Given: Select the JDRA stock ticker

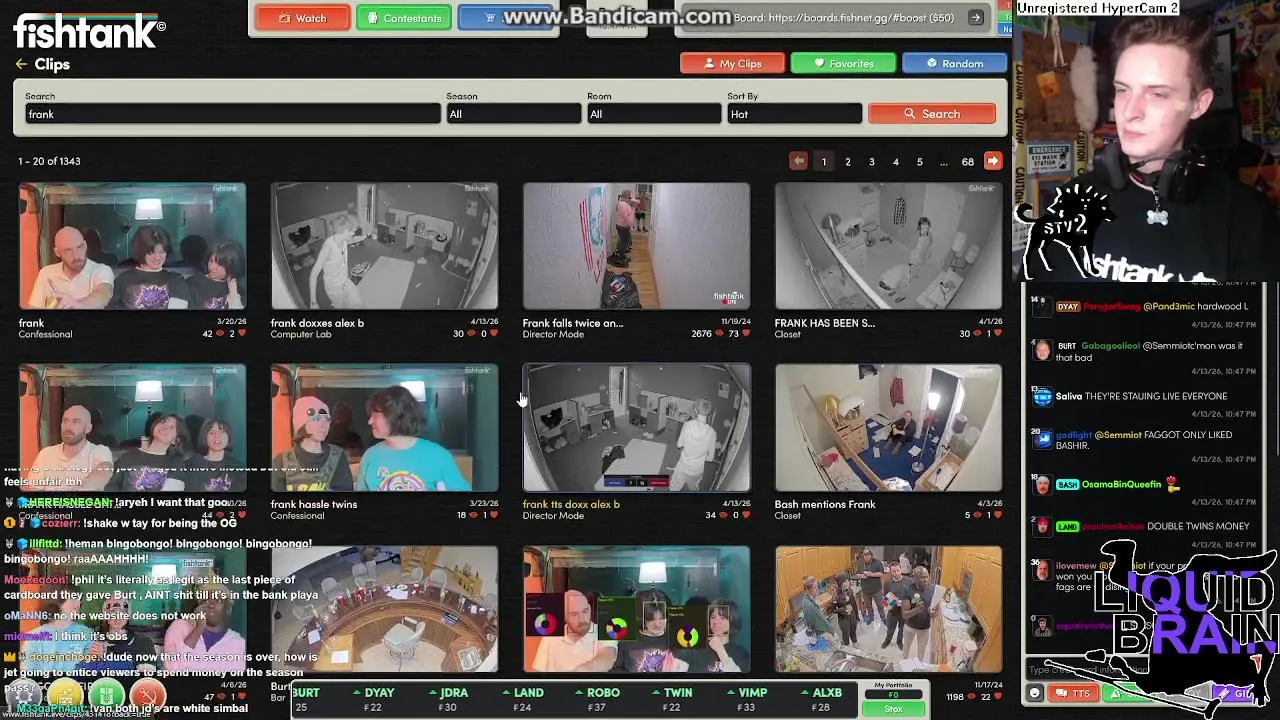Looking at the screenshot, I should click(447, 699).
